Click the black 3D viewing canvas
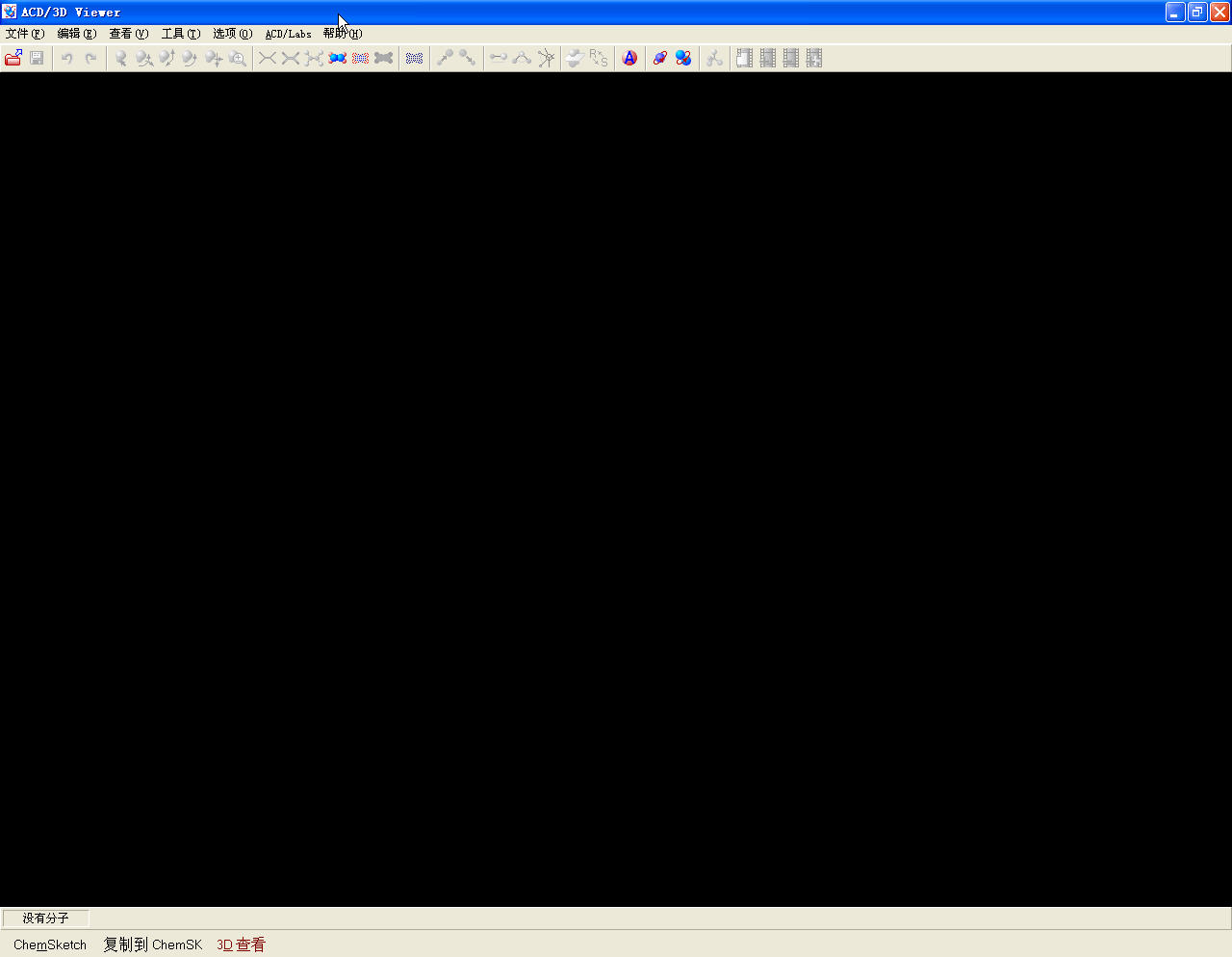Screen dimensions: 1232x957 point(616,489)
